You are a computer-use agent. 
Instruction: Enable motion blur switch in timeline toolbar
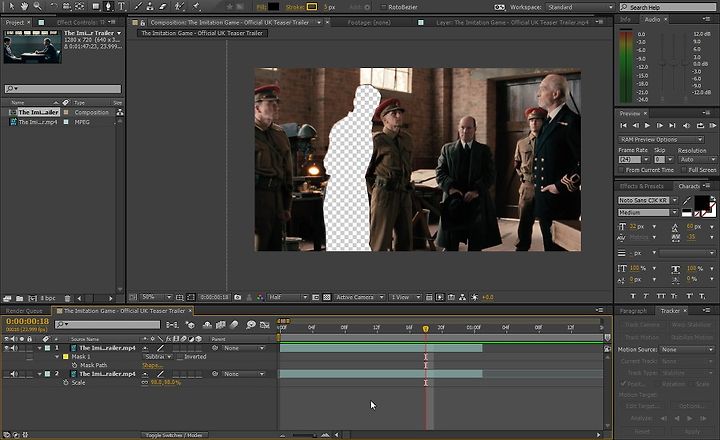coord(234,325)
